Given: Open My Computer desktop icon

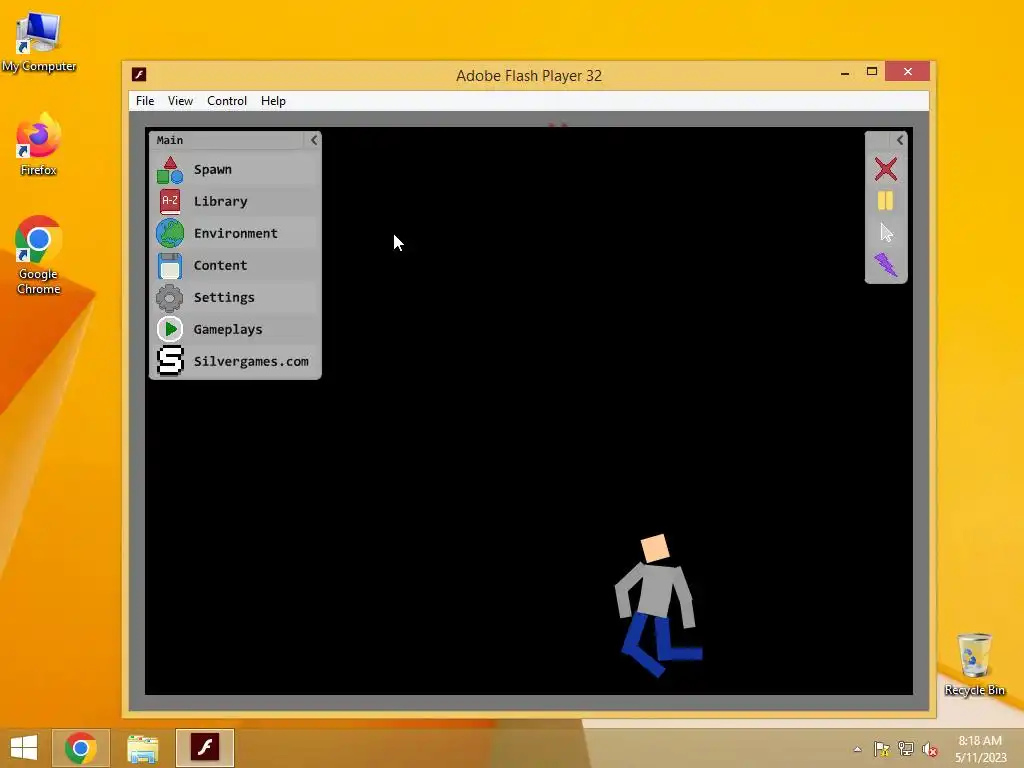Looking at the screenshot, I should click(39, 41).
